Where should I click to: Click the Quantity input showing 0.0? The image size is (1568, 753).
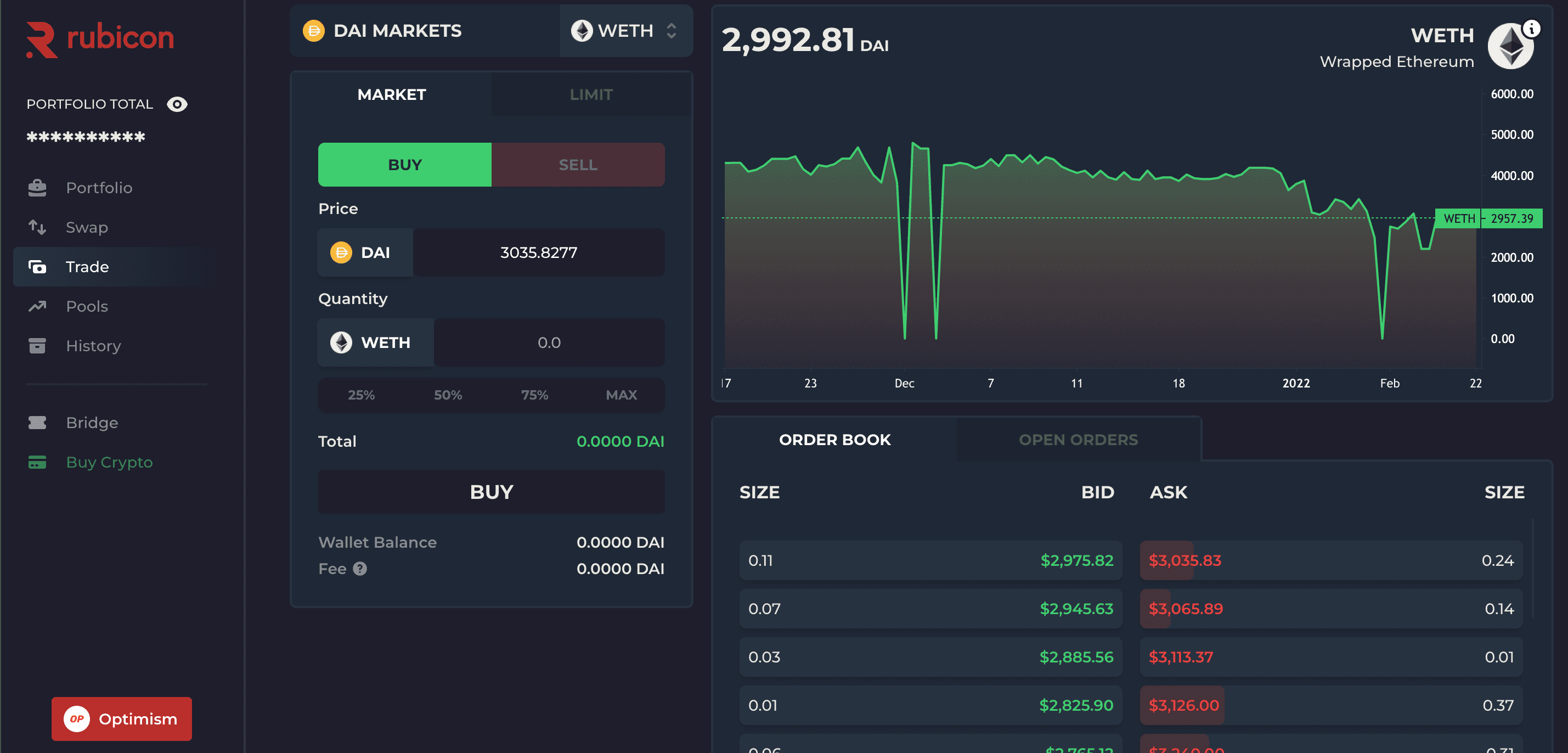tap(549, 342)
